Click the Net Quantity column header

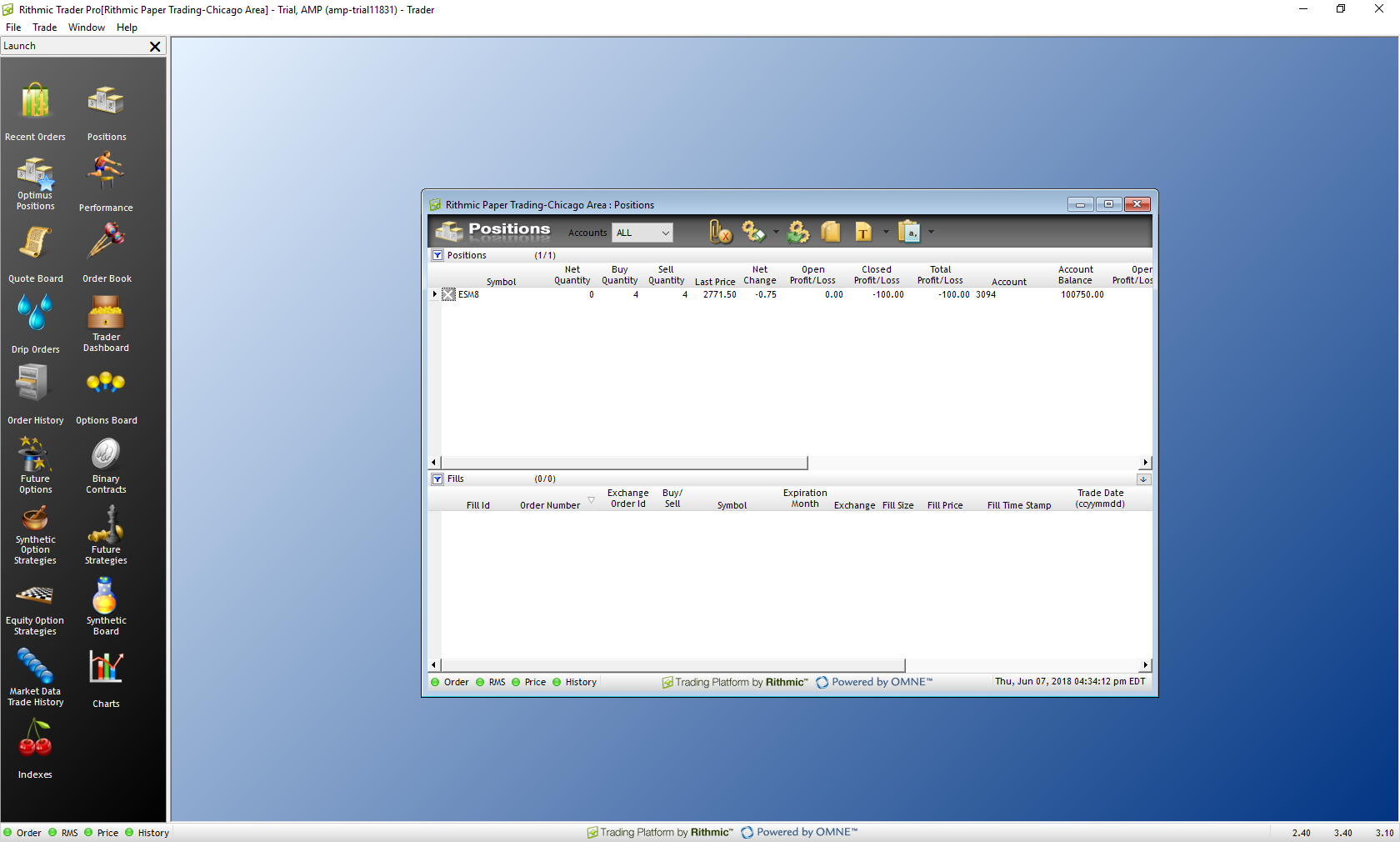pos(572,275)
